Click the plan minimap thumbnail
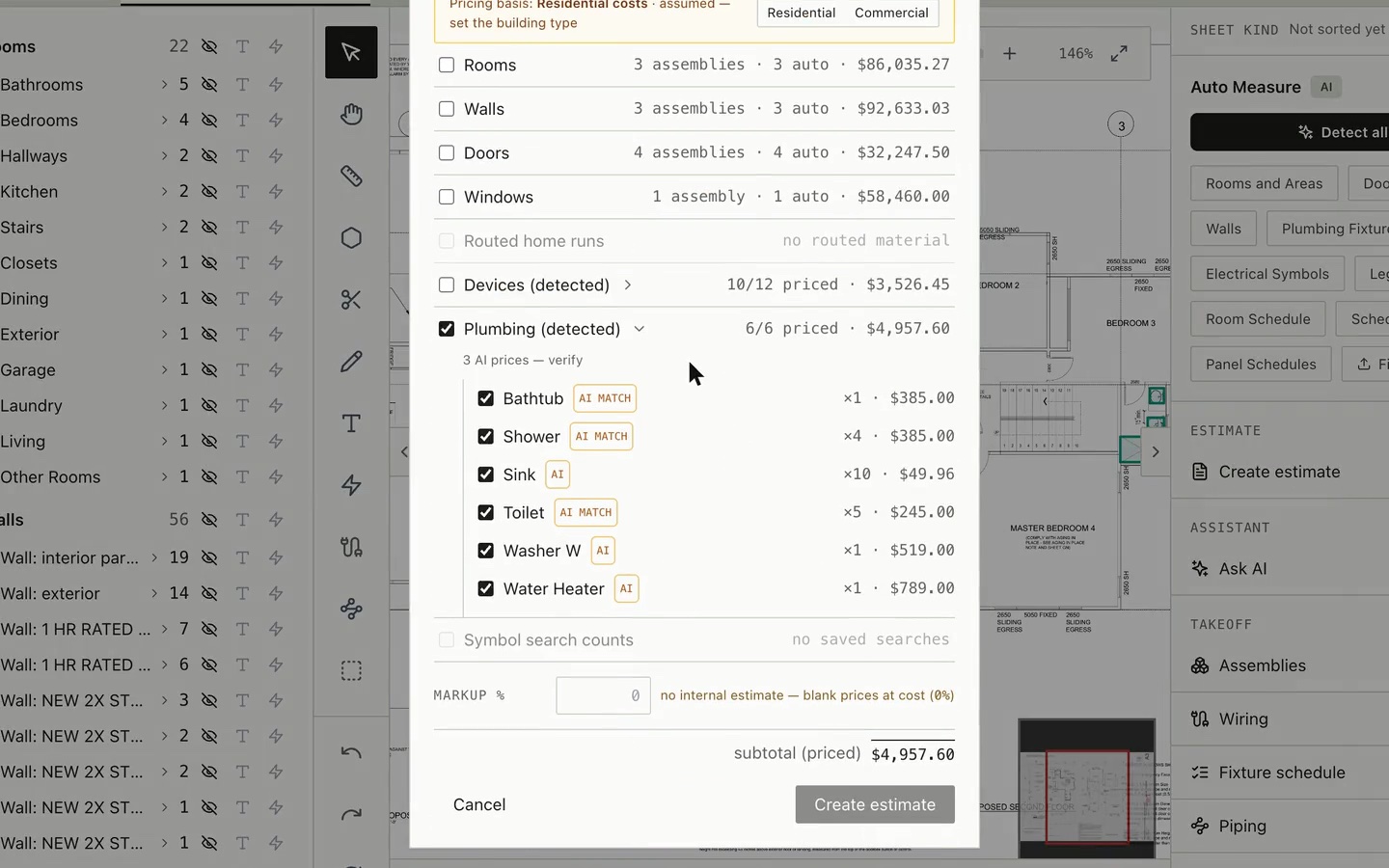 tap(1087, 788)
